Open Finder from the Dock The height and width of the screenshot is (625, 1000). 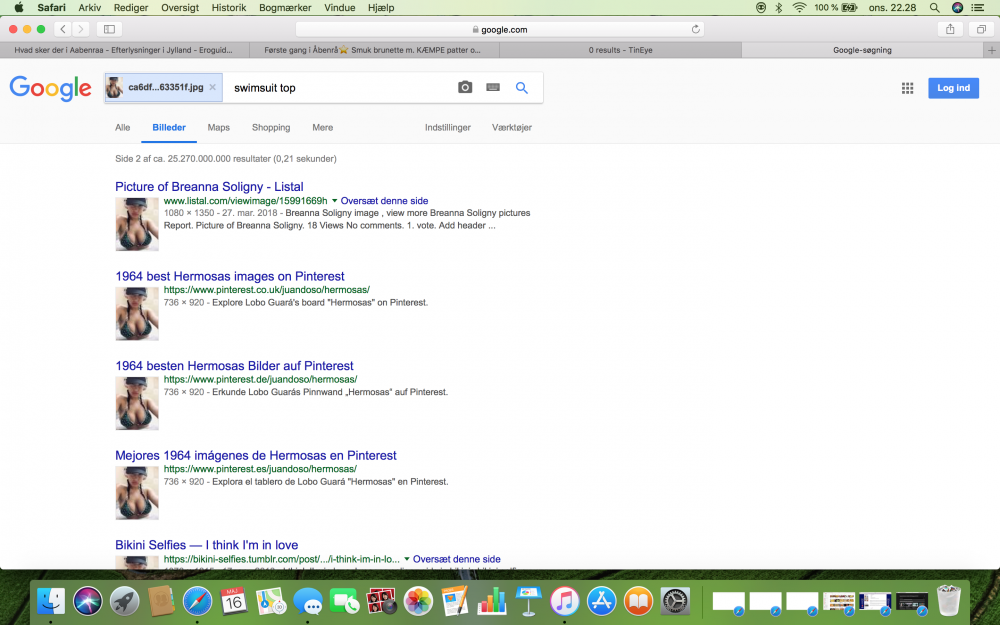51,600
